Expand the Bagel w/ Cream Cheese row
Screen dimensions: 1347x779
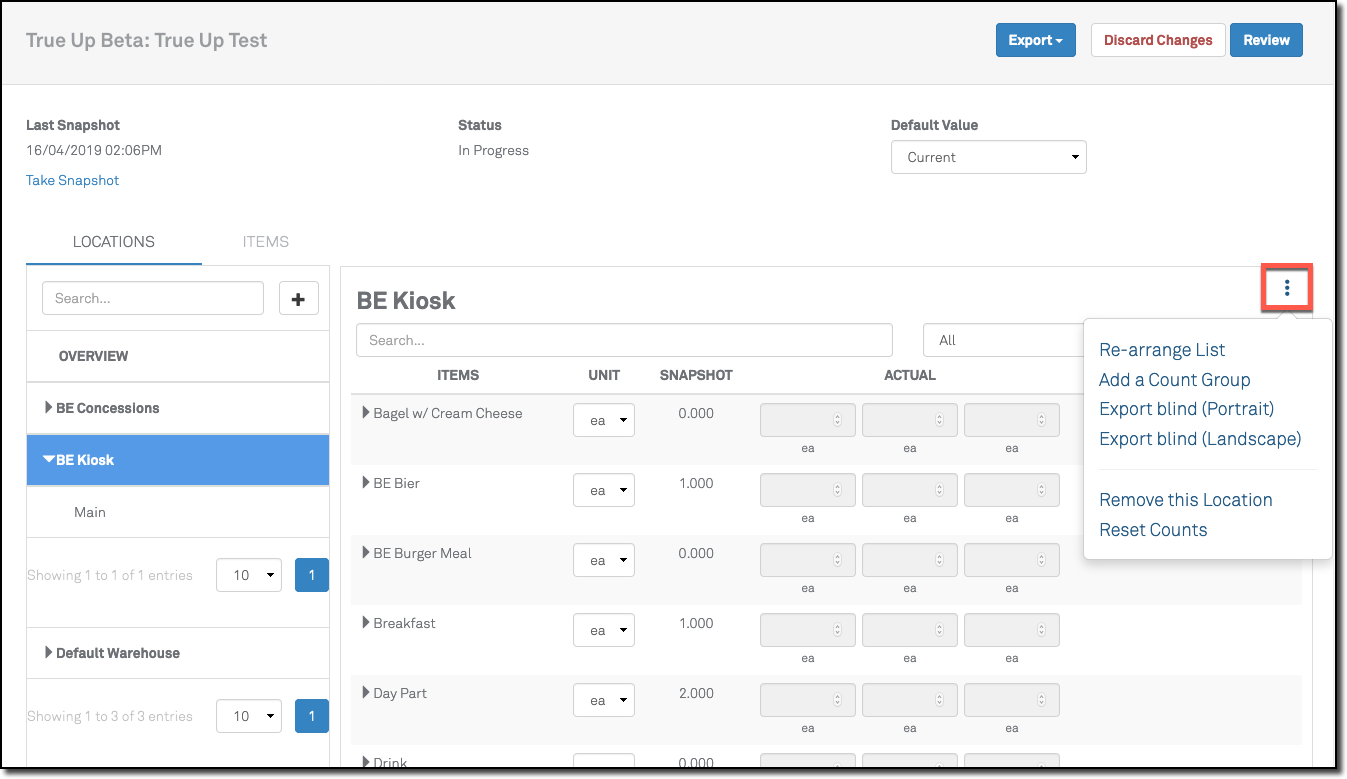(366, 413)
